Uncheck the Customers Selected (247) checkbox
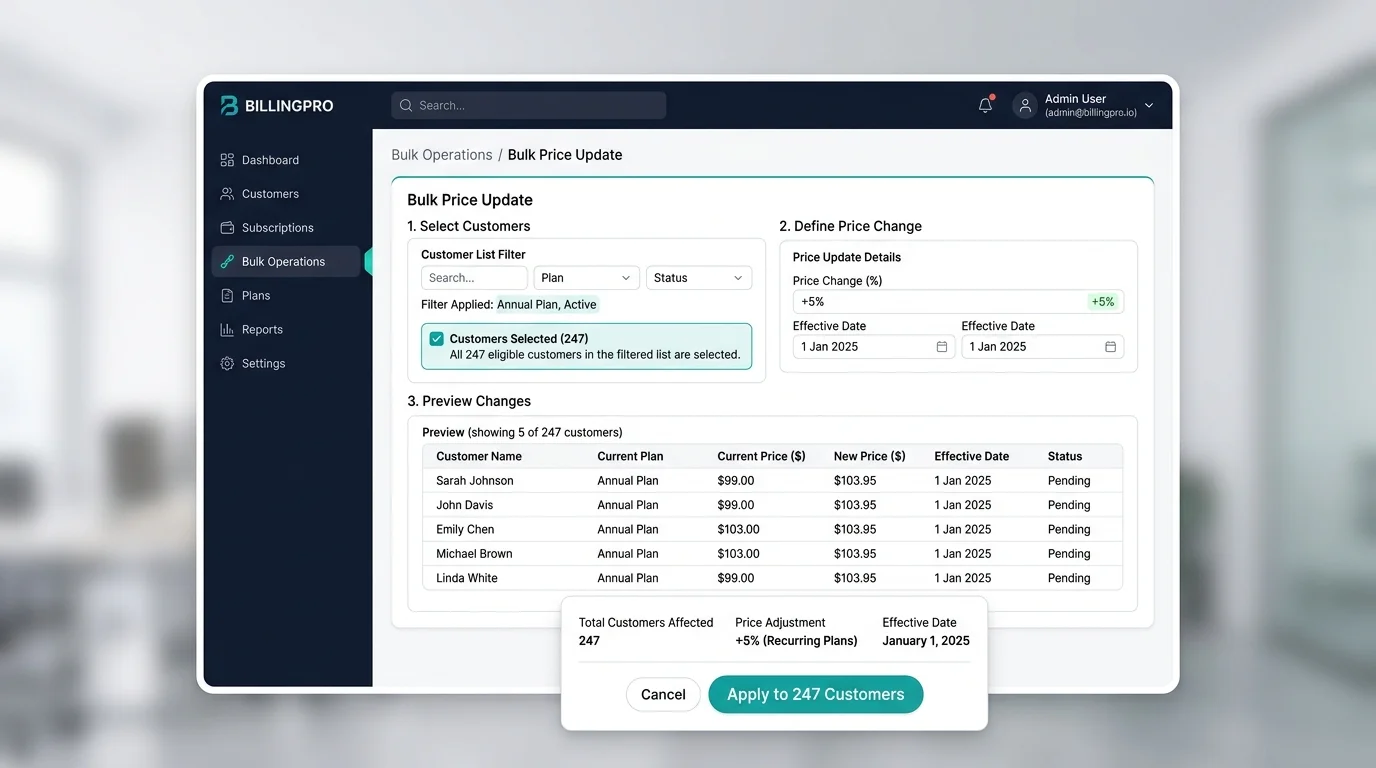The width and height of the screenshot is (1376, 768). pyautogui.click(x=436, y=338)
